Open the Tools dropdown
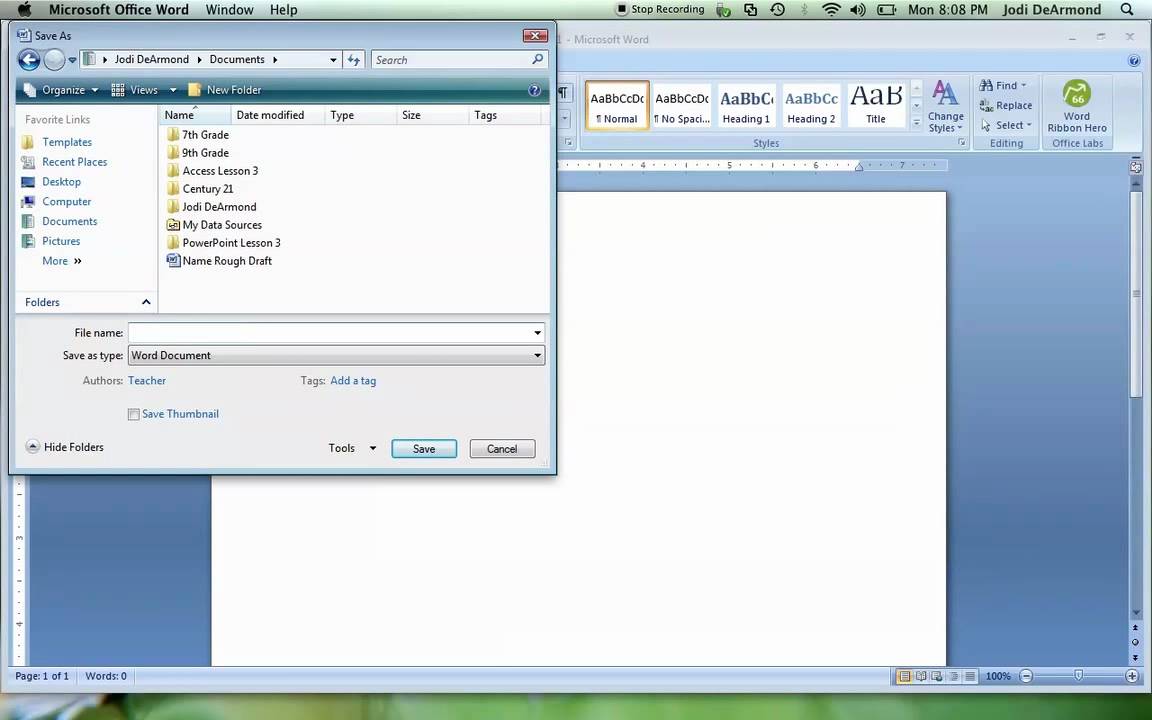The width and height of the screenshot is (1152, 720). coord(352,448)
